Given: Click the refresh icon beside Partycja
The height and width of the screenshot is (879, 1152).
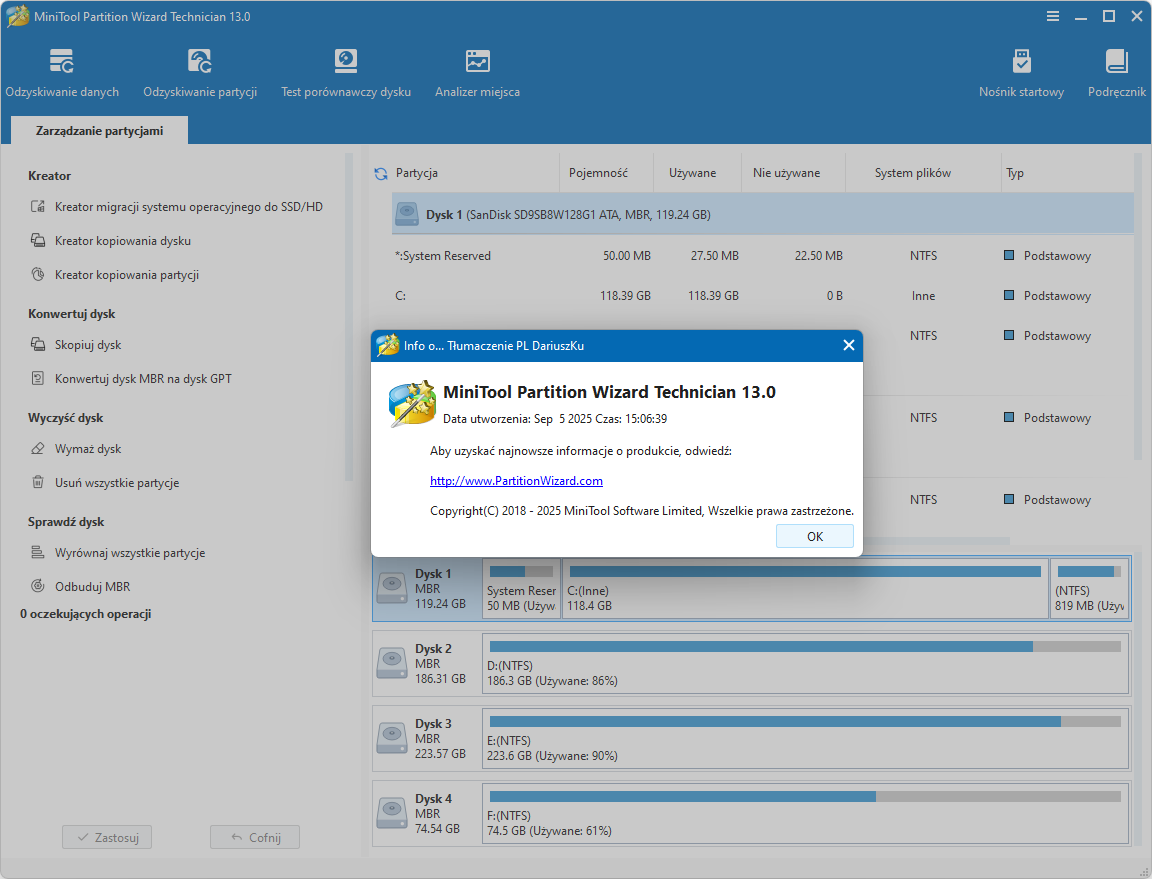Looking at the screenshot, I should [381, 173].
